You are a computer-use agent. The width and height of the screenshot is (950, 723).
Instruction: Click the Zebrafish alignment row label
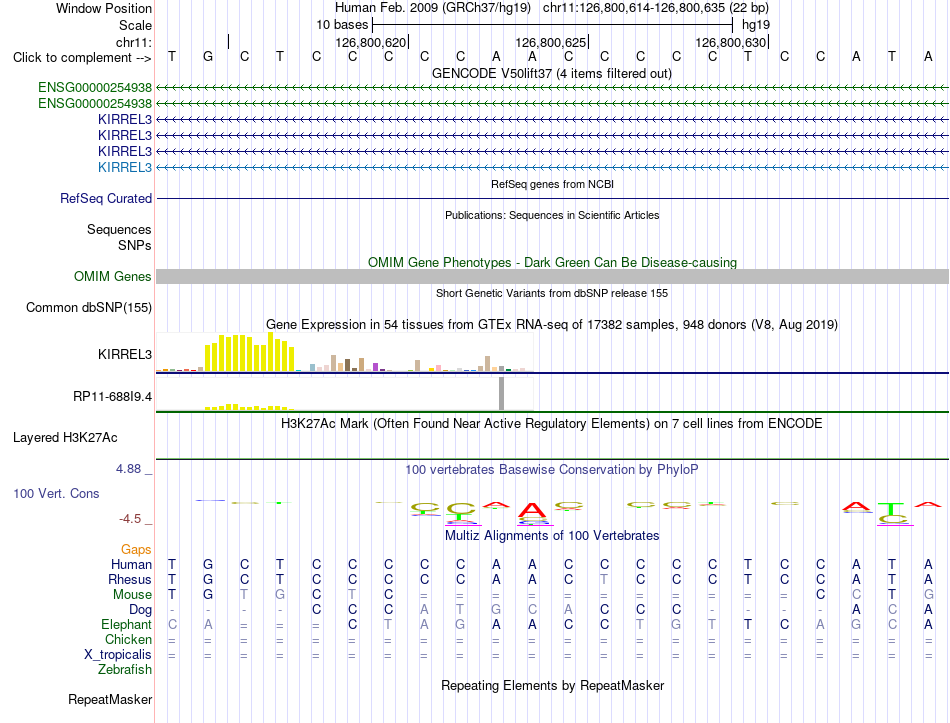point(125,670)
